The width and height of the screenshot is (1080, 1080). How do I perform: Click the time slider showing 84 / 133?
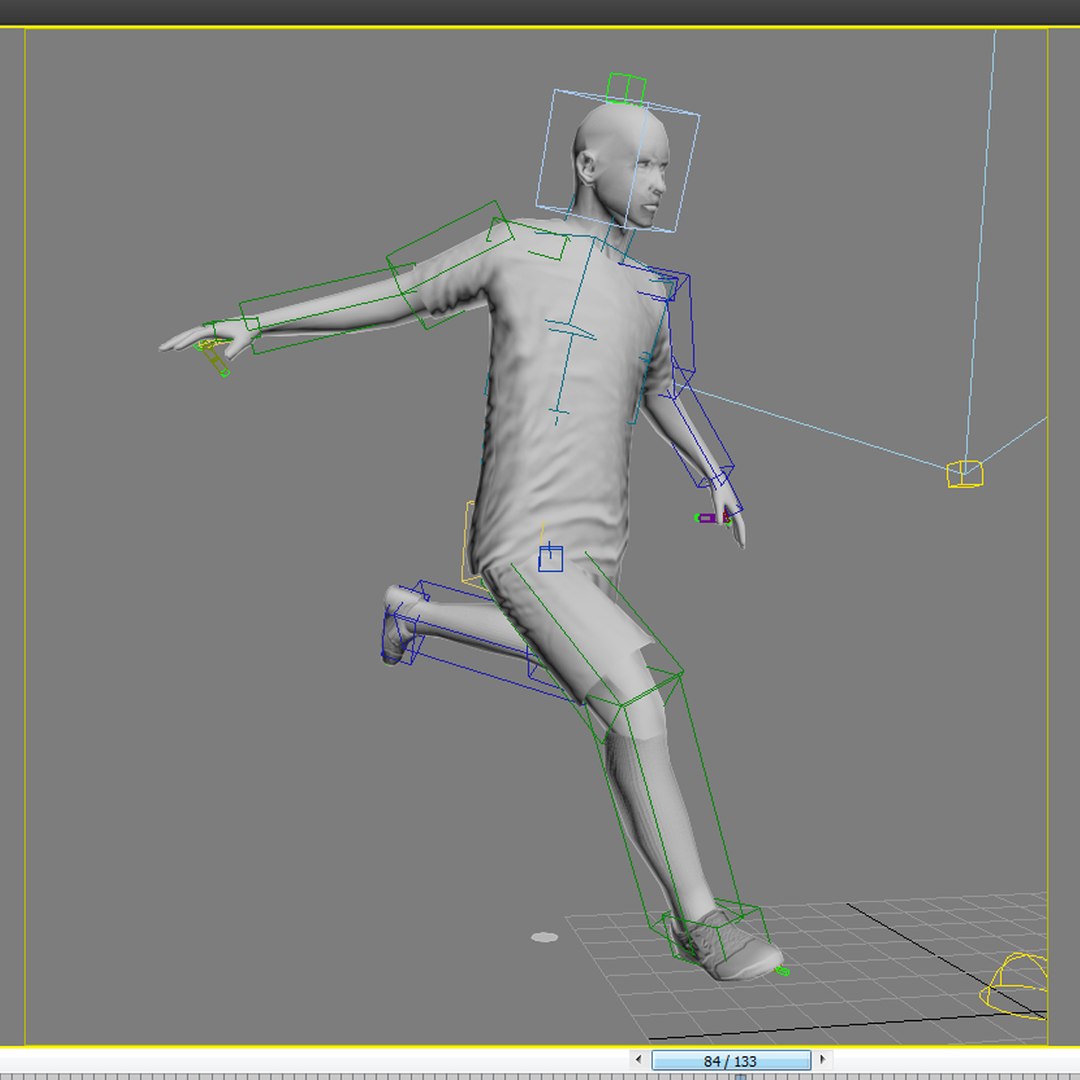(731, 1060)
